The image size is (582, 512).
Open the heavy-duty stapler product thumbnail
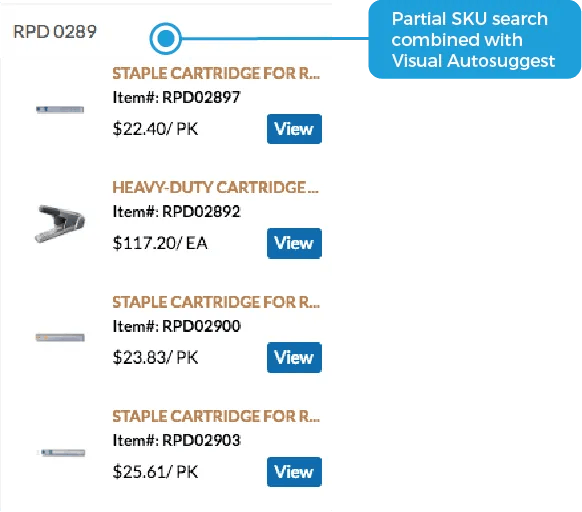(60, 224)
